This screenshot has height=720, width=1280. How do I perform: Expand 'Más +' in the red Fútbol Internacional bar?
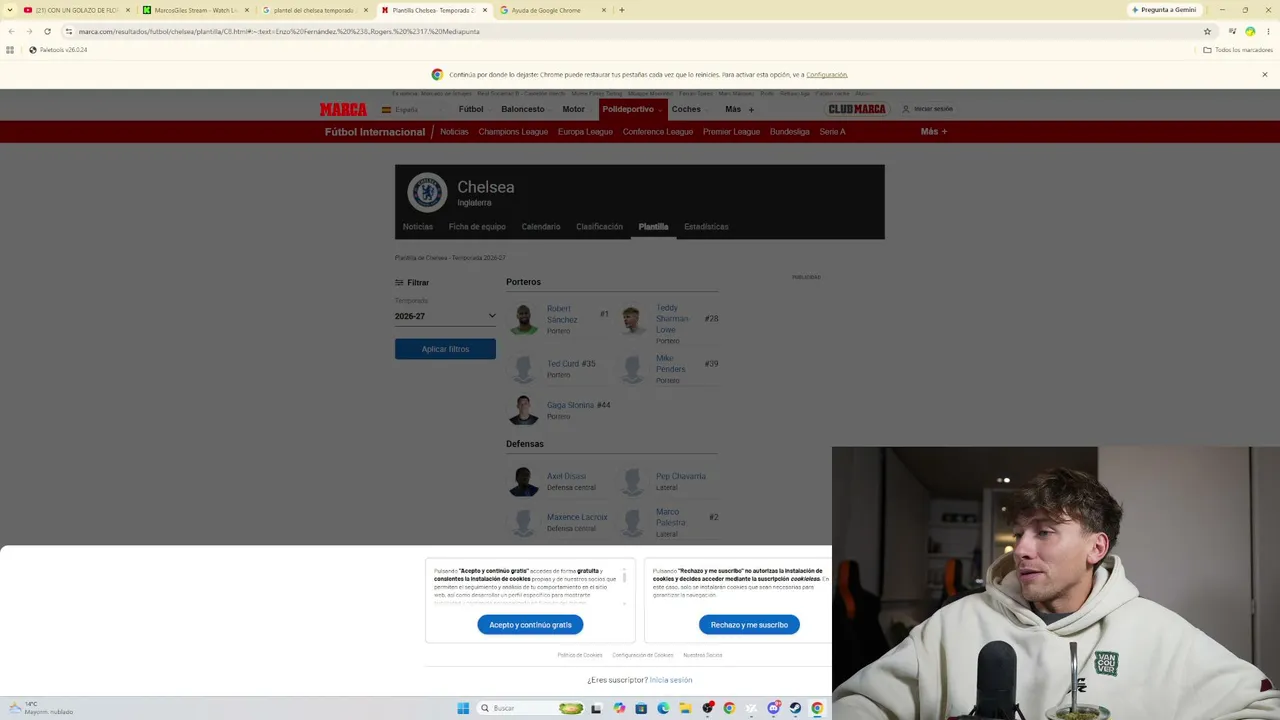(934, 132)
